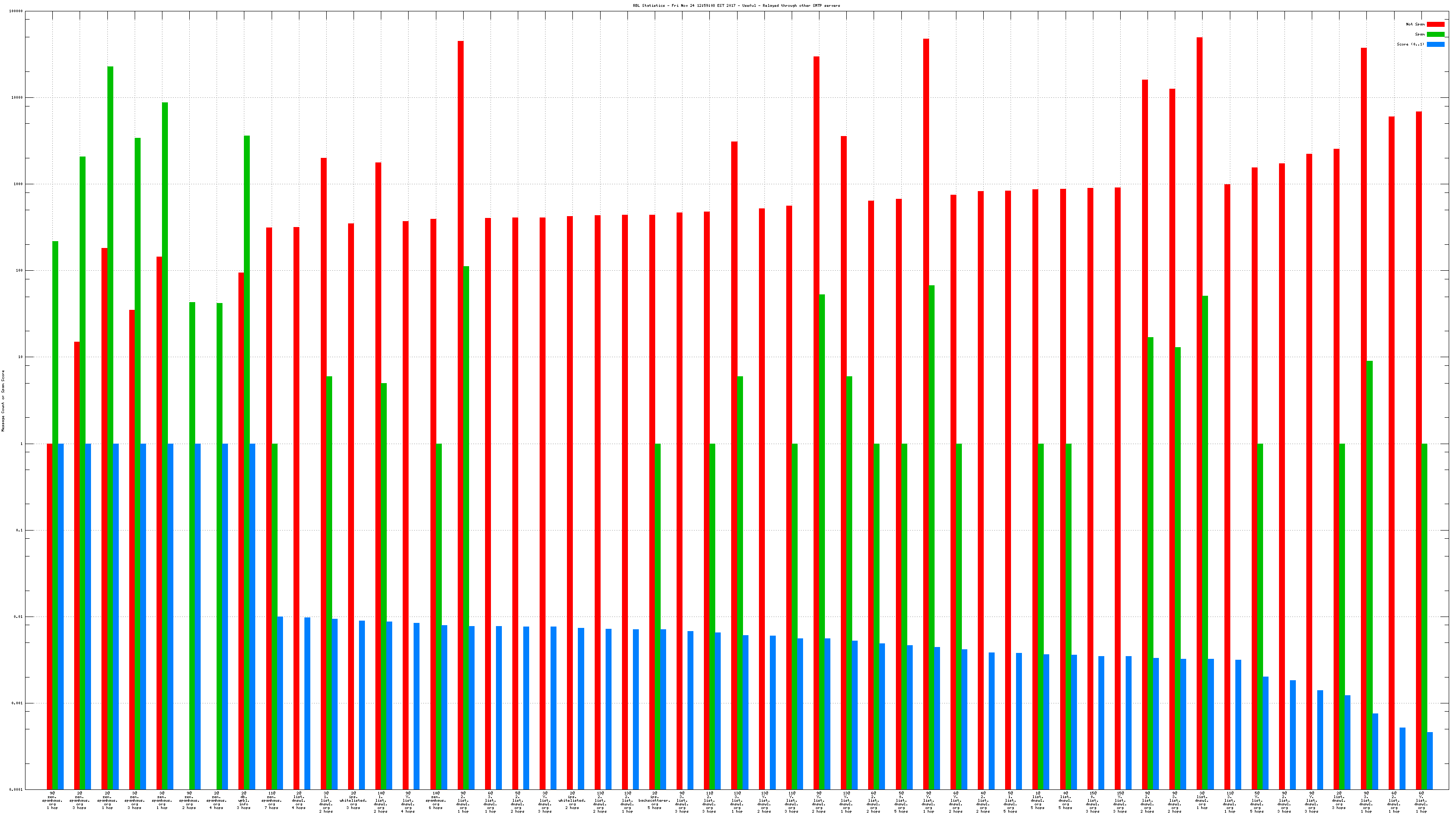Click the RBL Statistics chart title
Image resolution: width=1456 pixels, height=819 pixels.
pyautogui.click(x=736, y=5)
